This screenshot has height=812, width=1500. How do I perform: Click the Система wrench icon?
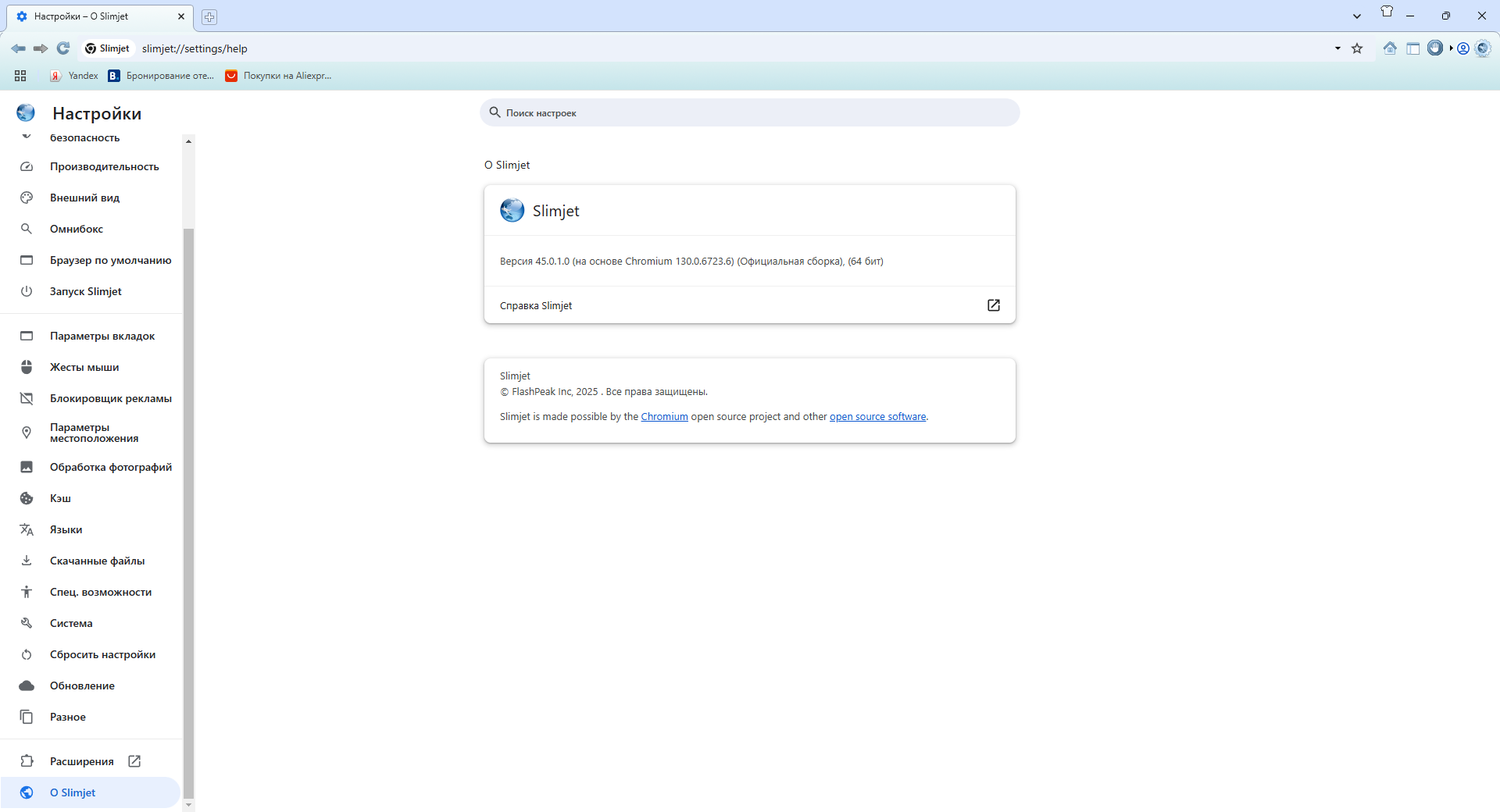(27, 623)
